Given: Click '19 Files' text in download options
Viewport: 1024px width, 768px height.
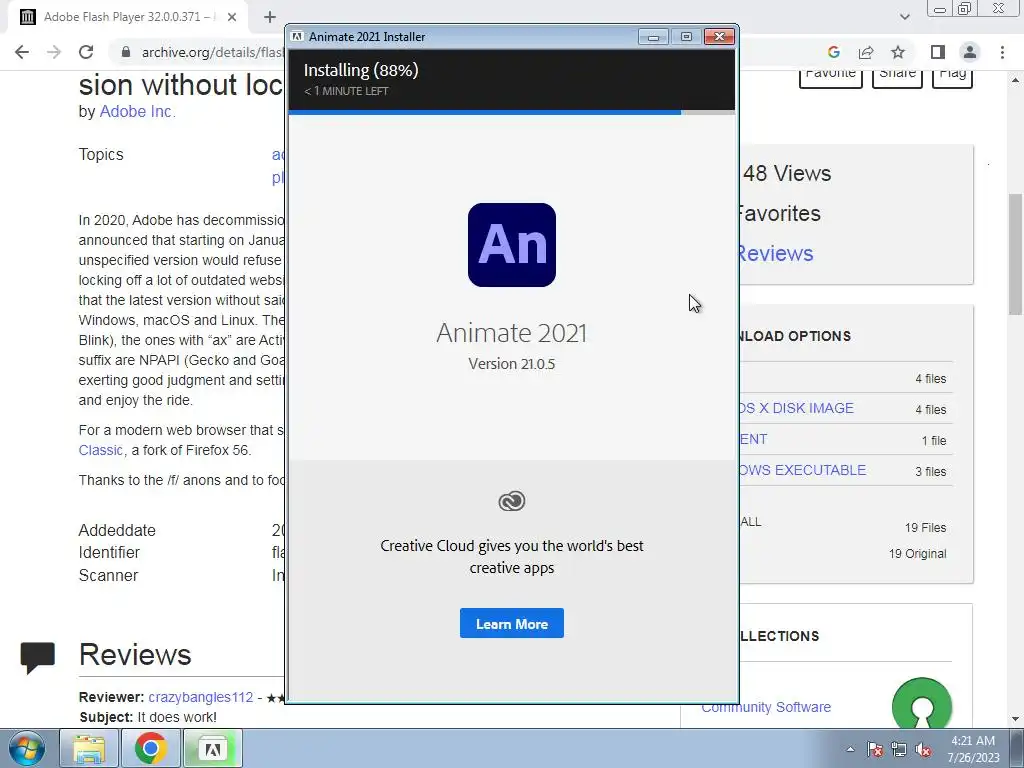Looking at the screenshot, I should point(925,528).
